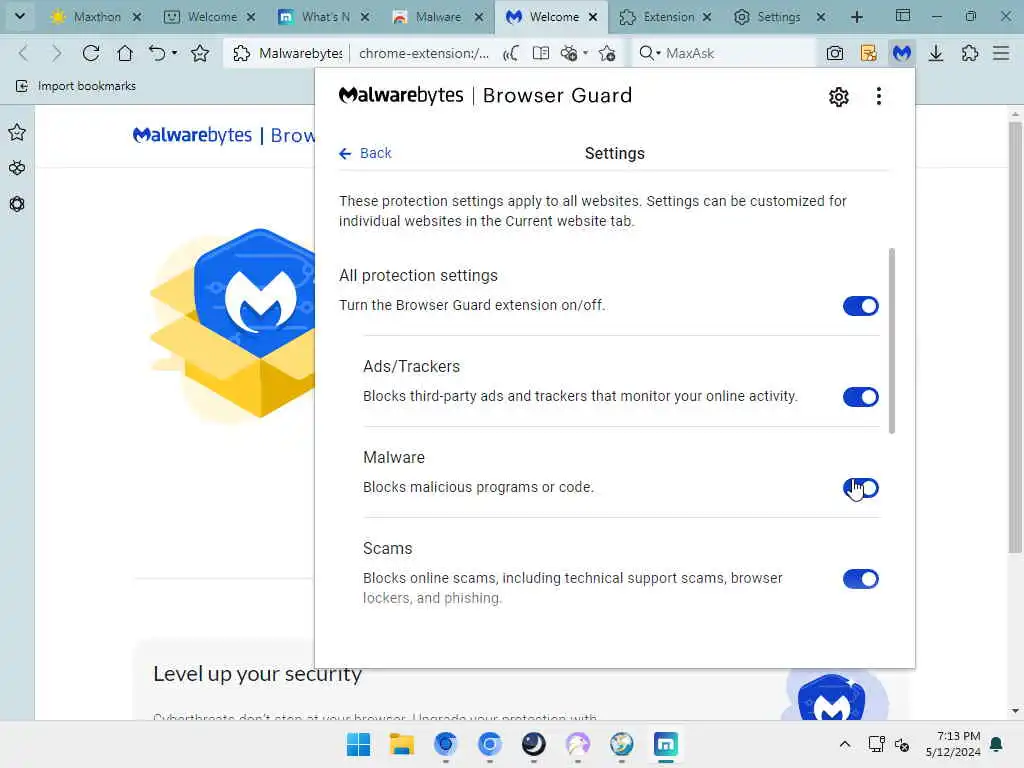Click the Malwarebytes logo on the welcome page
1024x768 pixels.
[x=192, y=135]
